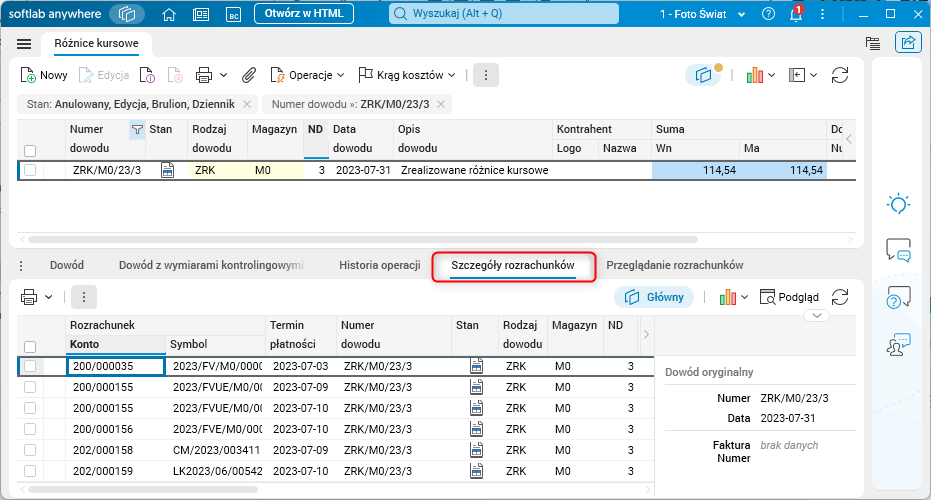Remove the Numer dowodu filter chip

click(441, 105)
